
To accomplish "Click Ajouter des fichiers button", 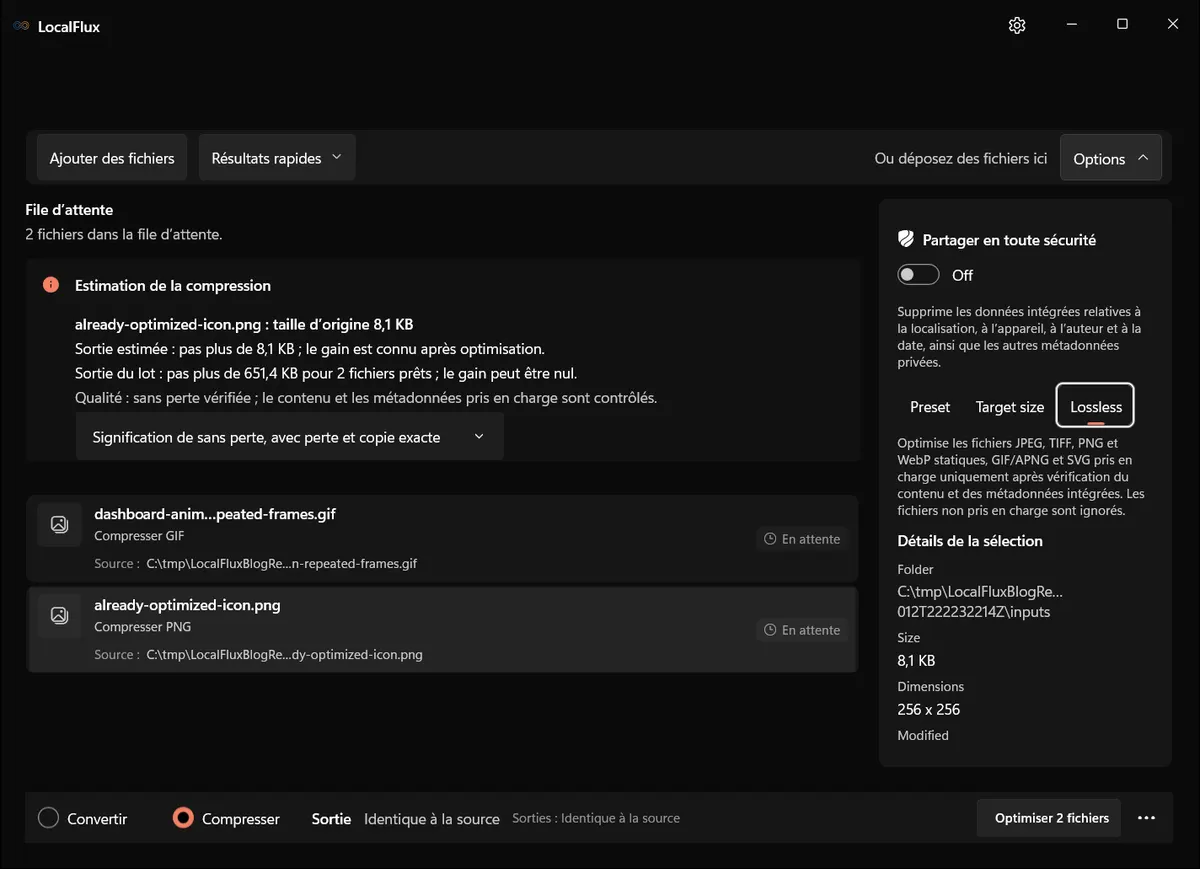I will click(x=112, y=158).
